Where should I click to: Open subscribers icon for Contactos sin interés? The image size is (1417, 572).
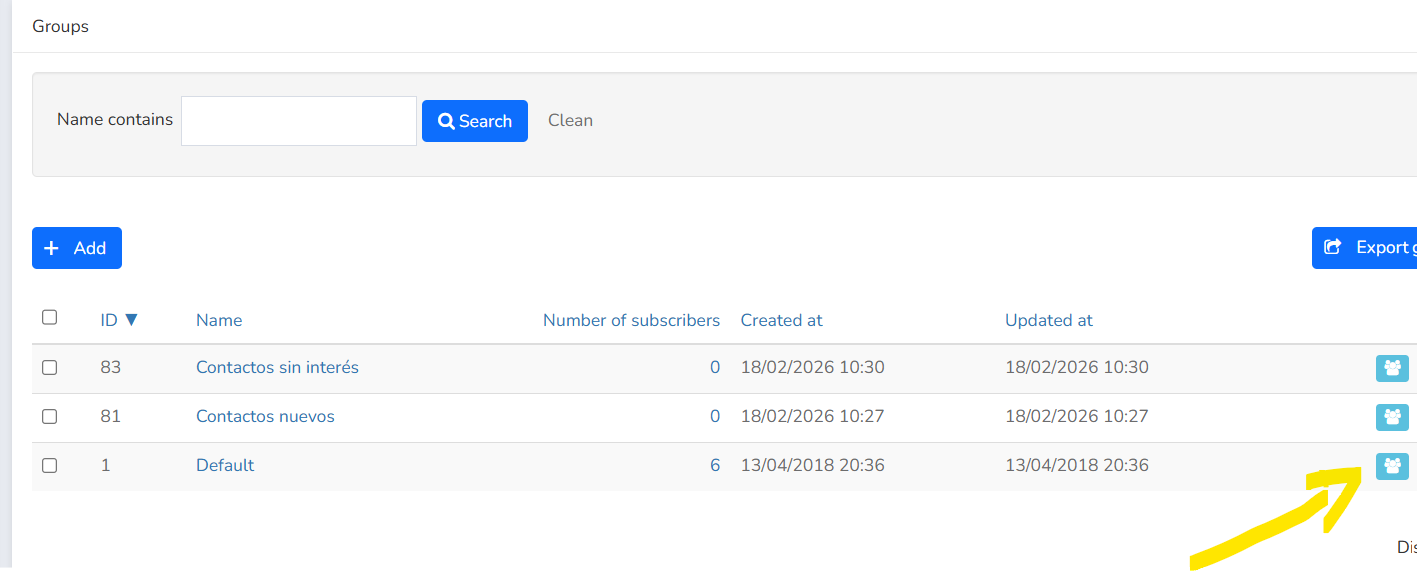(1392, 368)
